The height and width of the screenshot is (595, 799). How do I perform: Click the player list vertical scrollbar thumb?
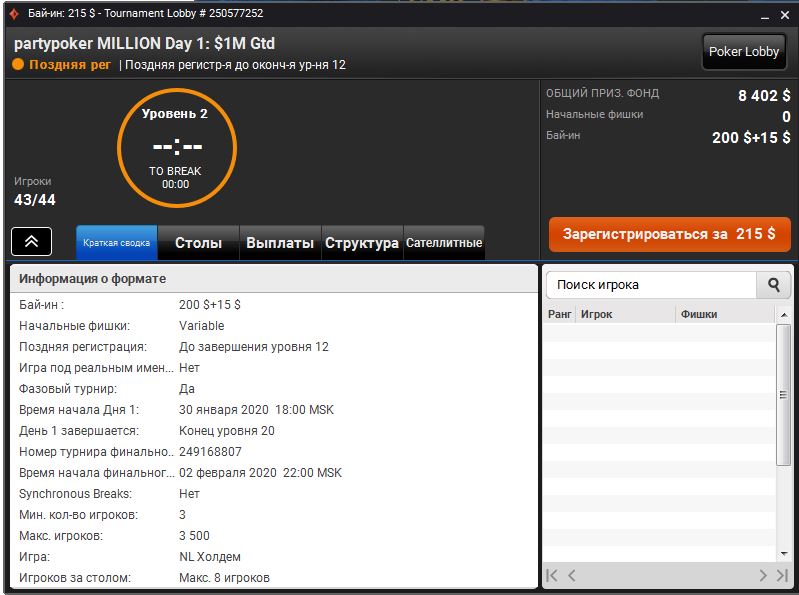tap(784, 395)
